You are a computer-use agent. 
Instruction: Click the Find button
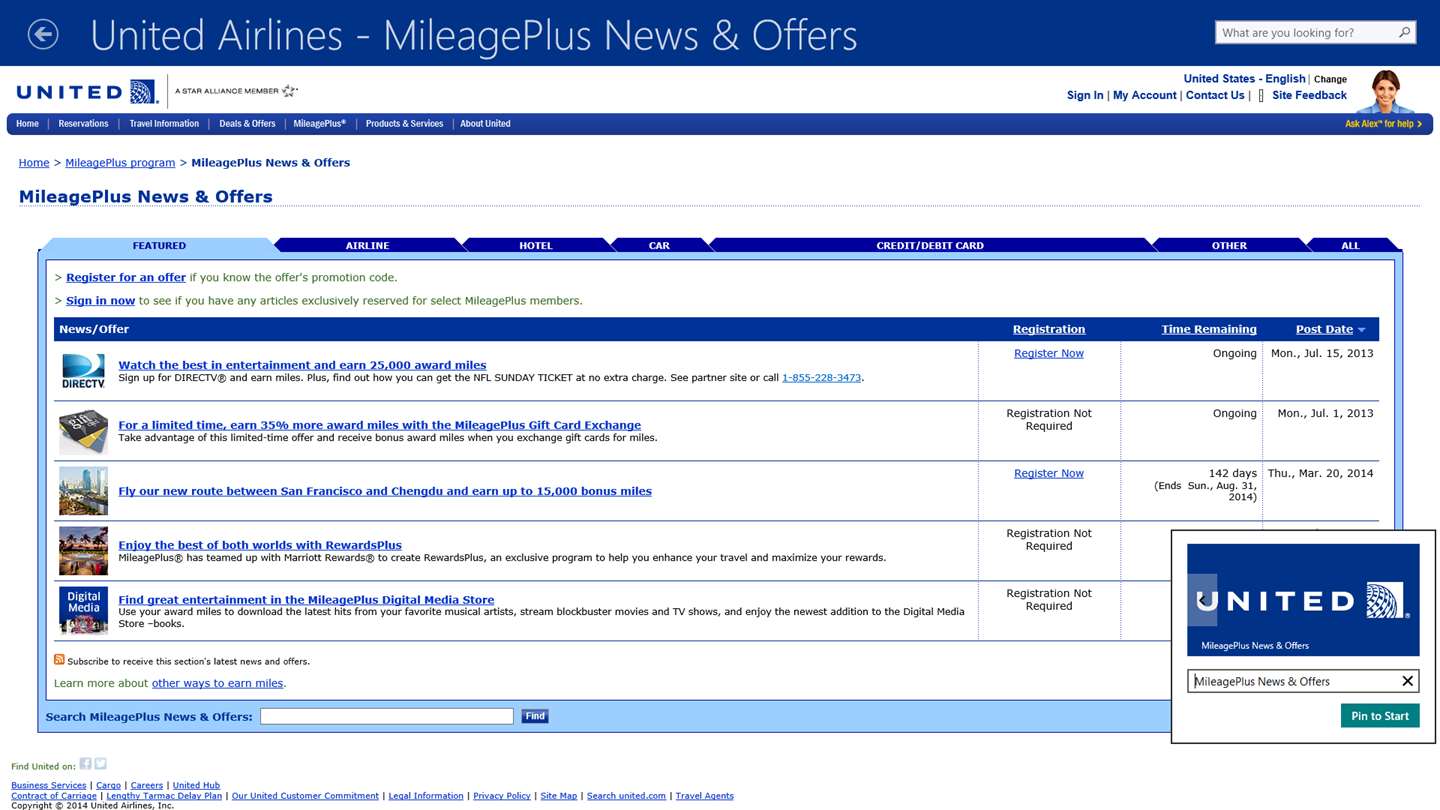tap(535, 716)
